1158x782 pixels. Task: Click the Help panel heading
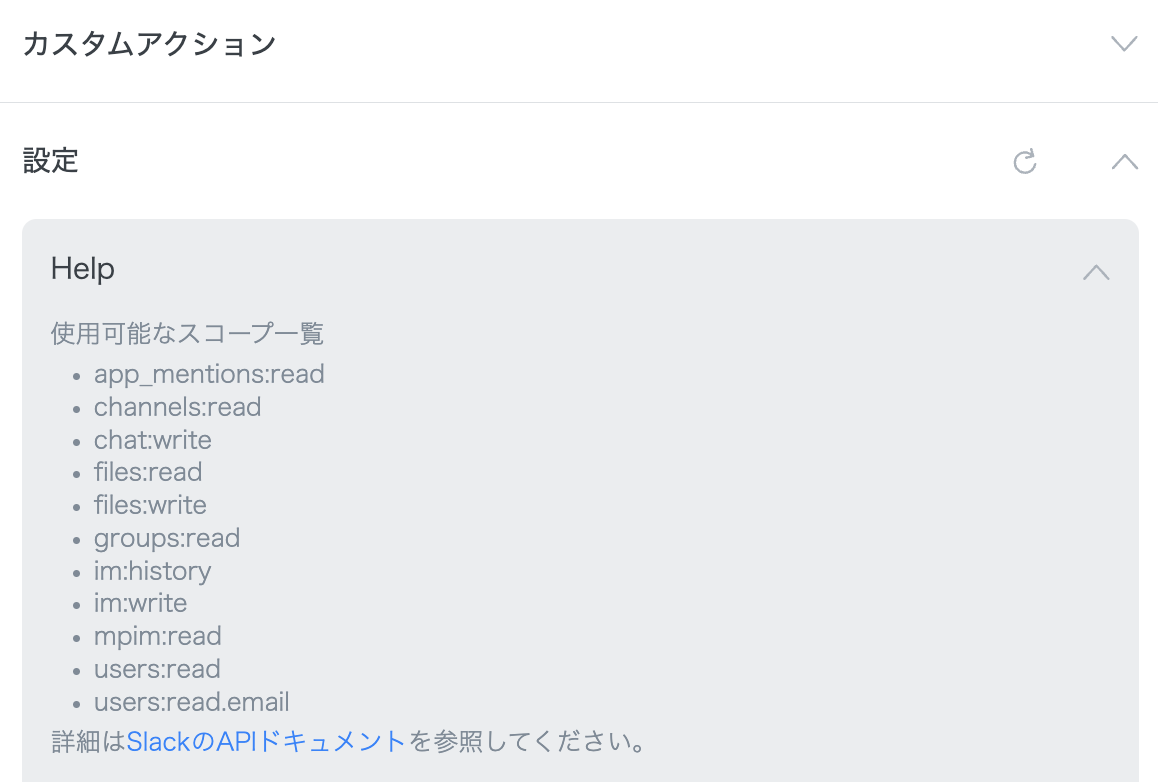coord(82,268)
